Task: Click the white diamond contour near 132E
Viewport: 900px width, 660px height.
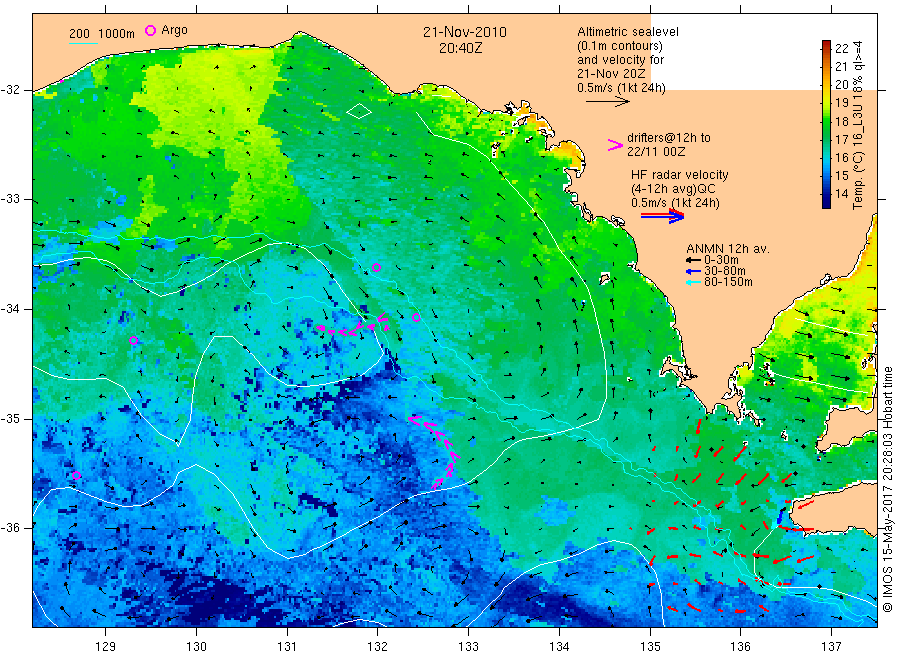Action: click(359, 111)
